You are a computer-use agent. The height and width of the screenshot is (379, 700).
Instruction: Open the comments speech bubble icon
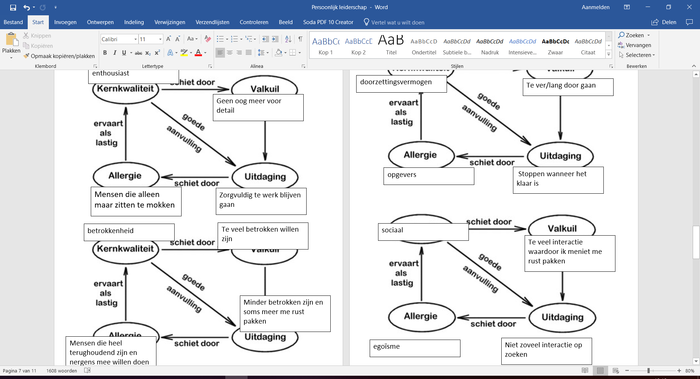pos(689,22)
